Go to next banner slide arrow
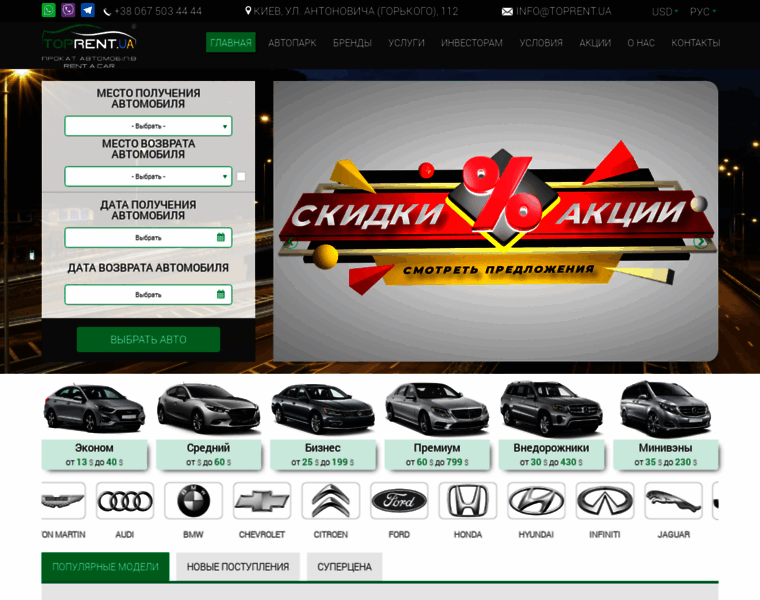760x600 pixels. 700,242
